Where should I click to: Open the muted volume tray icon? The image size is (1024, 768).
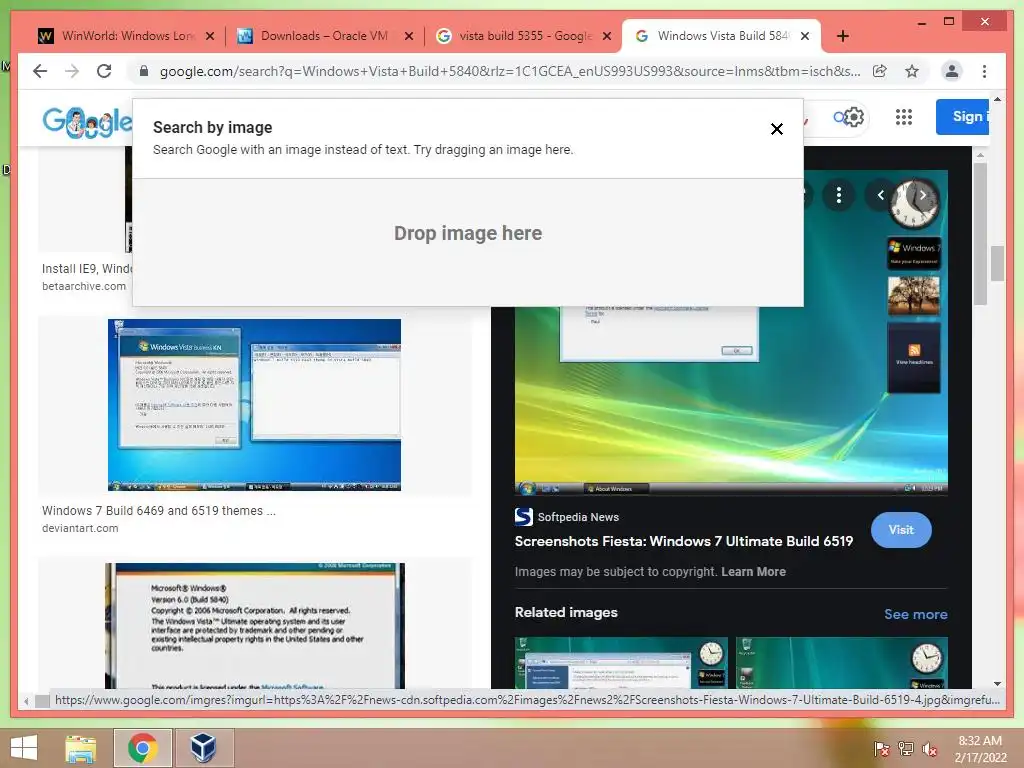click(930, 748)
